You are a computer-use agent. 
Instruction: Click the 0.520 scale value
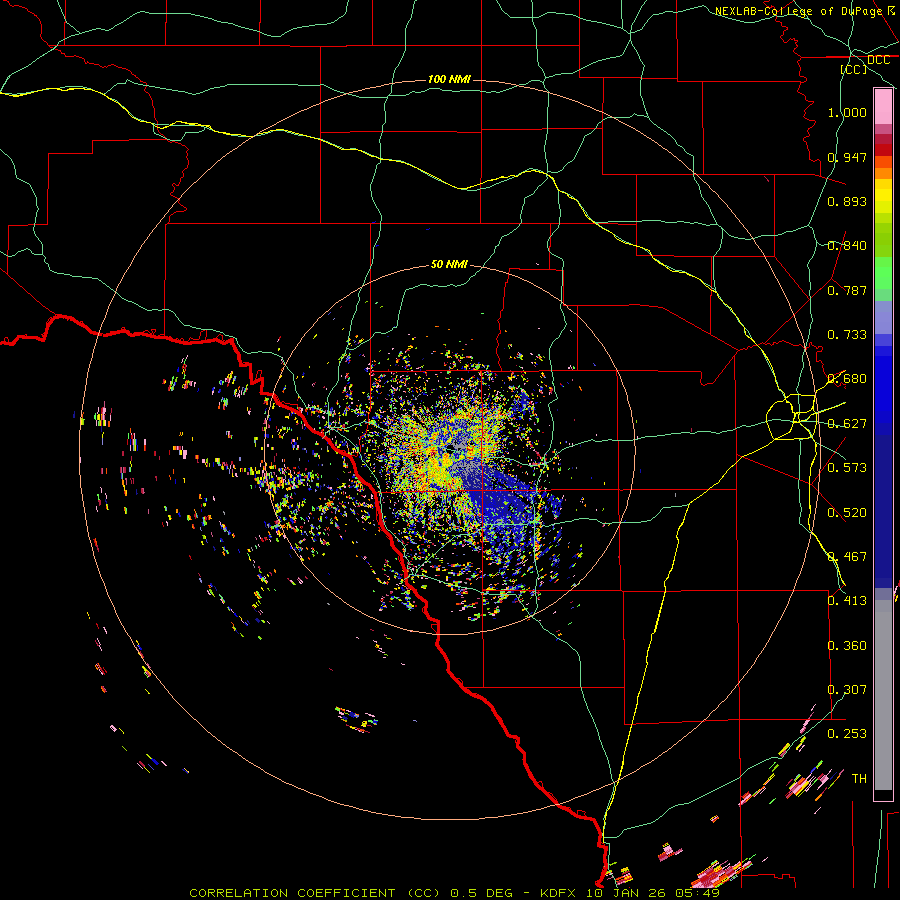(x=847, y=513)
